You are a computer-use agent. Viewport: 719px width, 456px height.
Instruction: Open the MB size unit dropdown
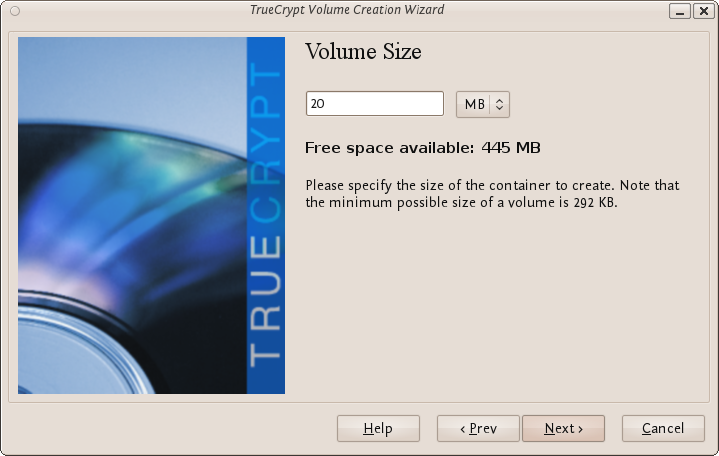pyautogui.click(x=482, y=105)
